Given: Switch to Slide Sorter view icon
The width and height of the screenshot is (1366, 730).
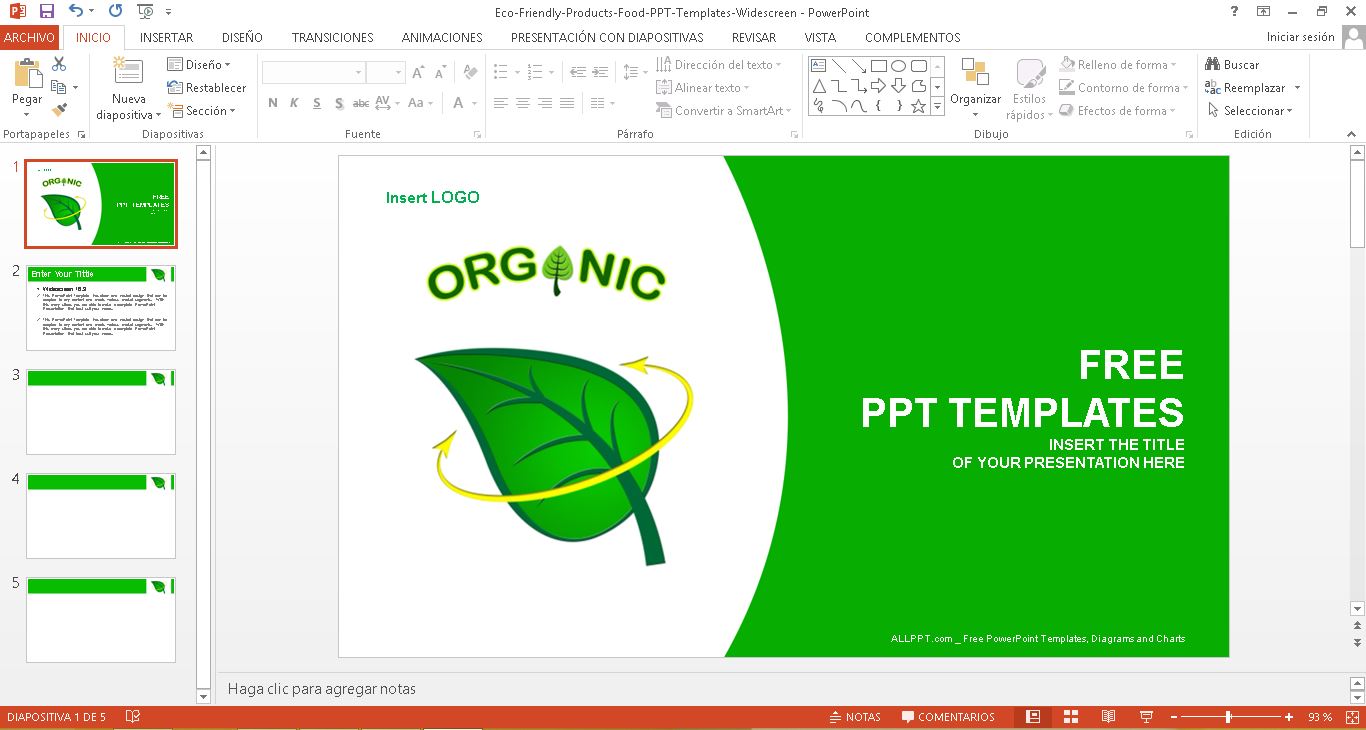Looking at the screenshot, I should pyautogui.click(x=1071, y=717).
